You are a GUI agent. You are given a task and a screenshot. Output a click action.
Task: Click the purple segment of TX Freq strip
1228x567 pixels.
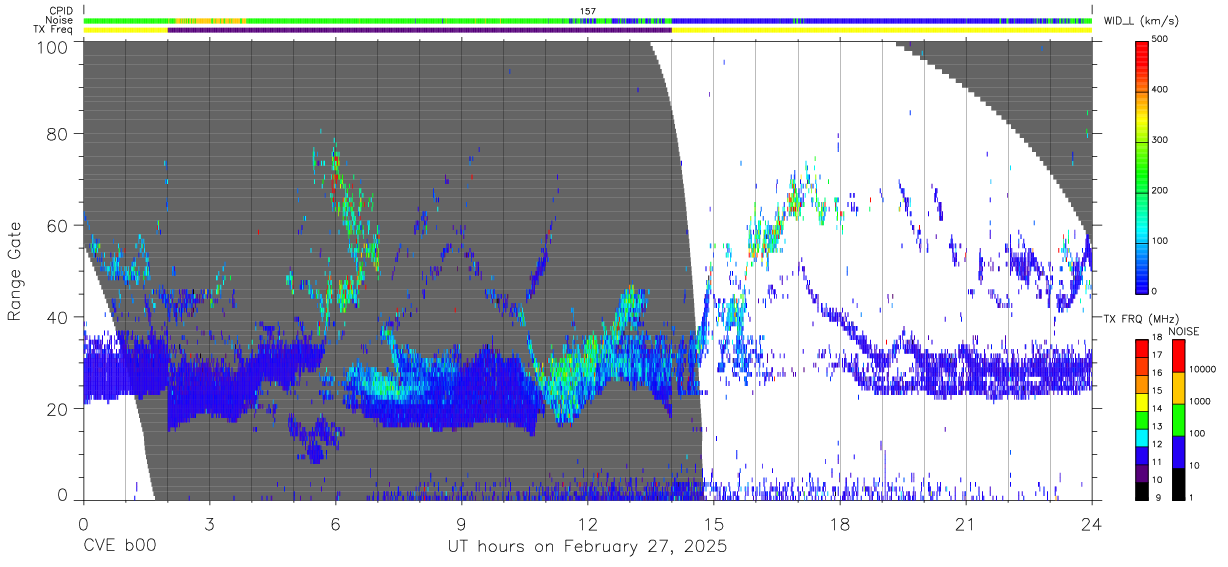[x=419, y=30]
